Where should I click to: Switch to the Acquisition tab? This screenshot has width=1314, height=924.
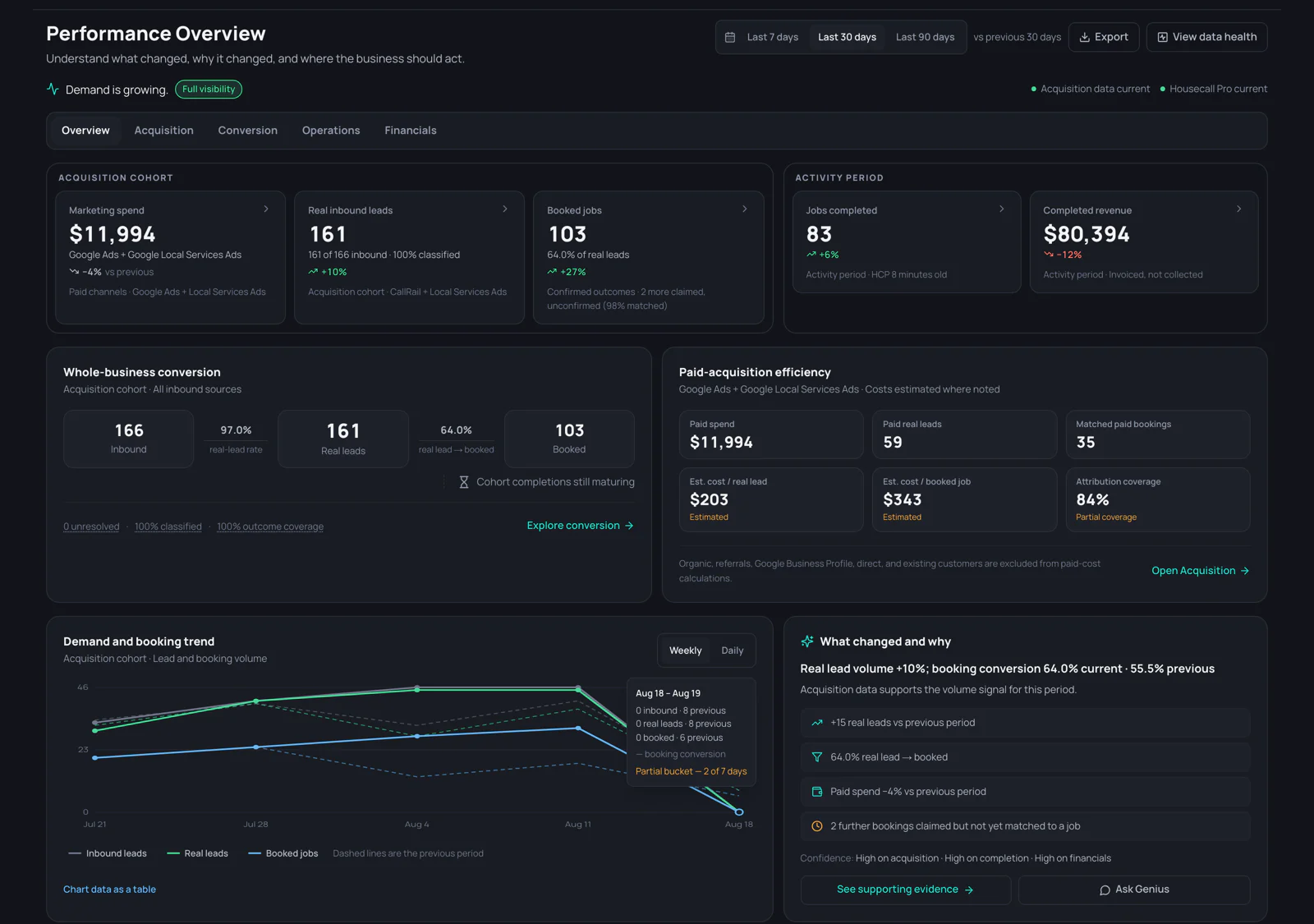point(163,131)
